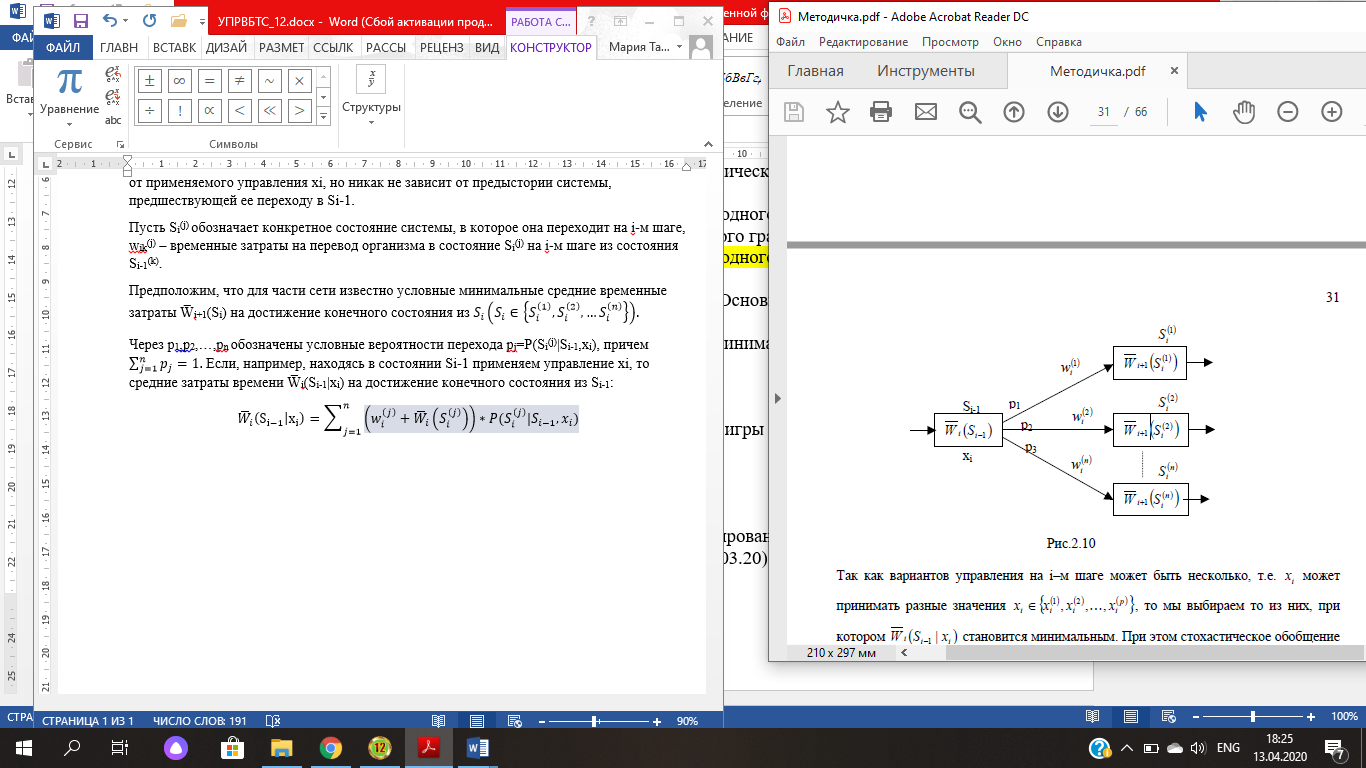Zoom in the PDF with the plus icon

[1331, 112]
